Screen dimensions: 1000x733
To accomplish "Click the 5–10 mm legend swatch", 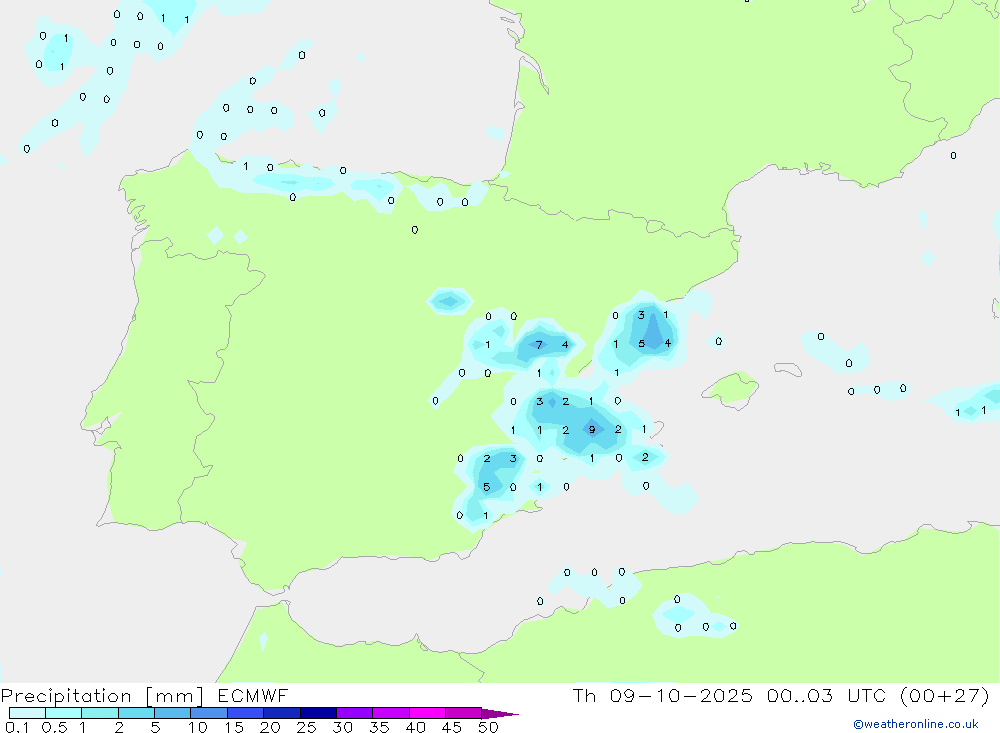I will [x=173, y=713].
